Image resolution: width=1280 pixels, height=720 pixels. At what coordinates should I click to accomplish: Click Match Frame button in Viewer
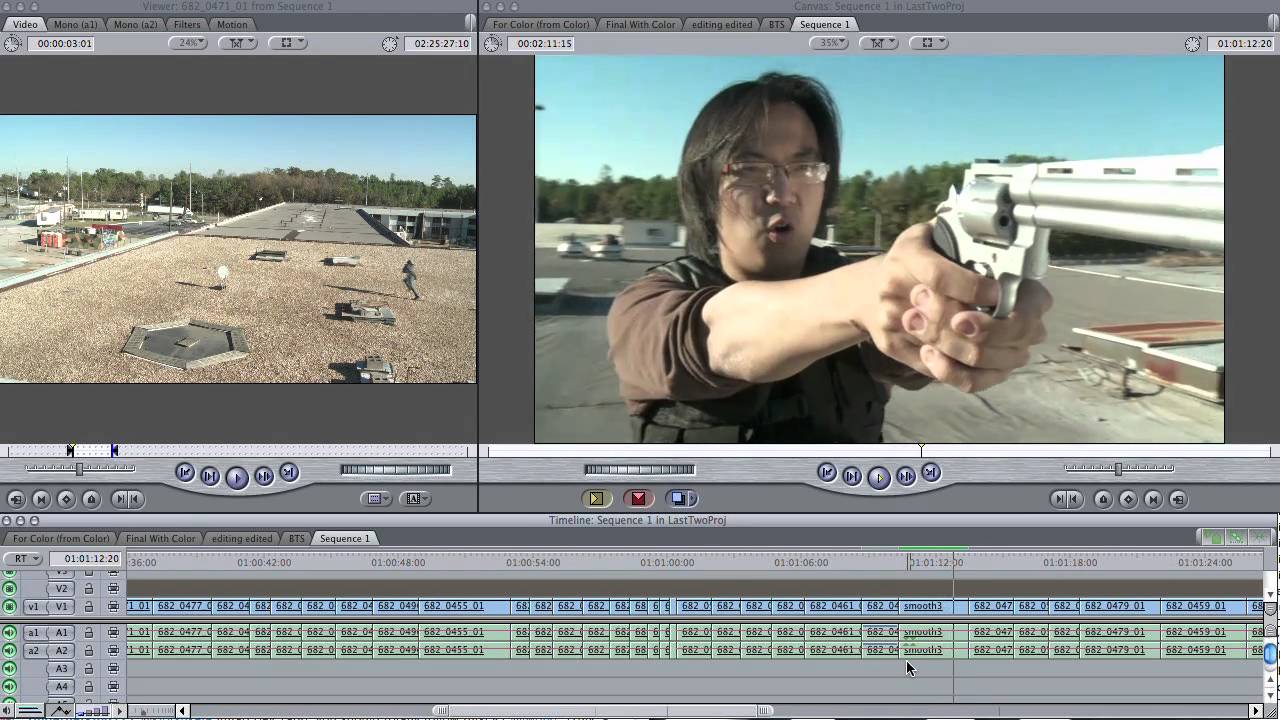(x=16, y=499)
